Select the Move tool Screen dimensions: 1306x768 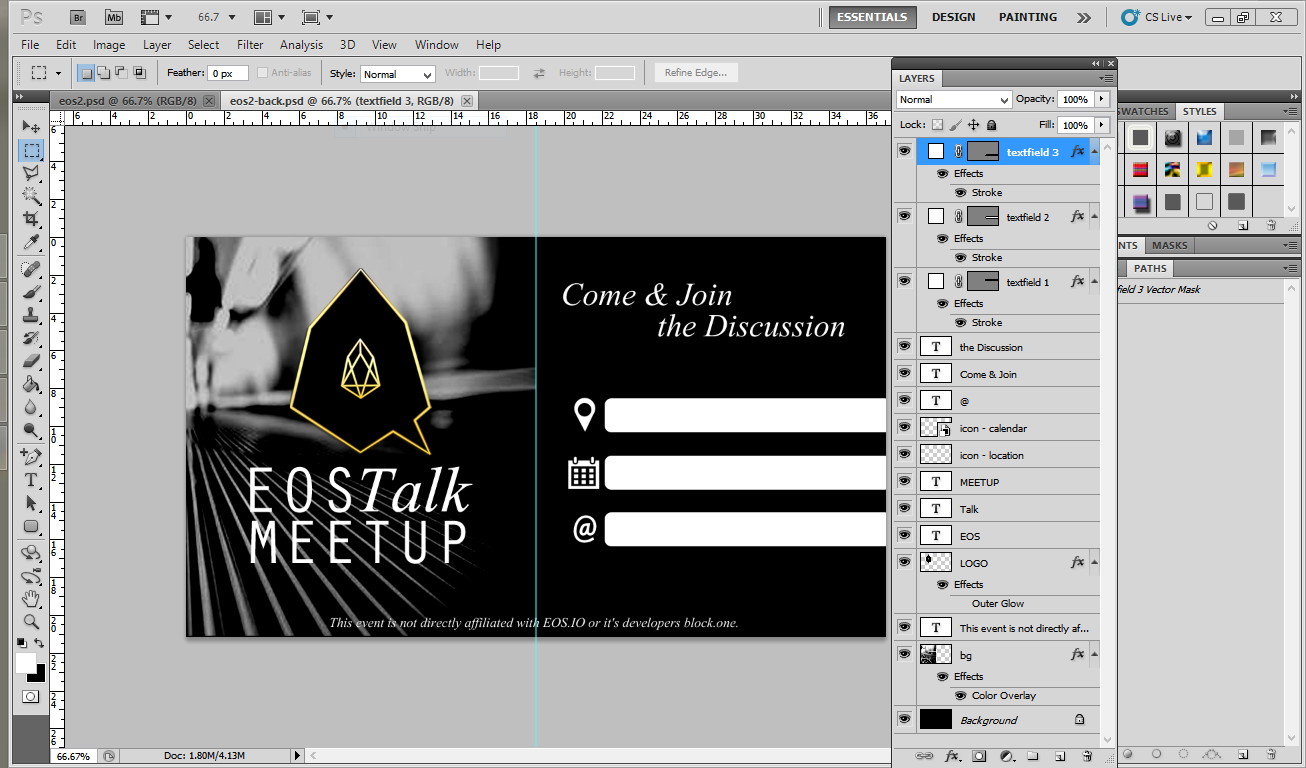pos(31,127)
